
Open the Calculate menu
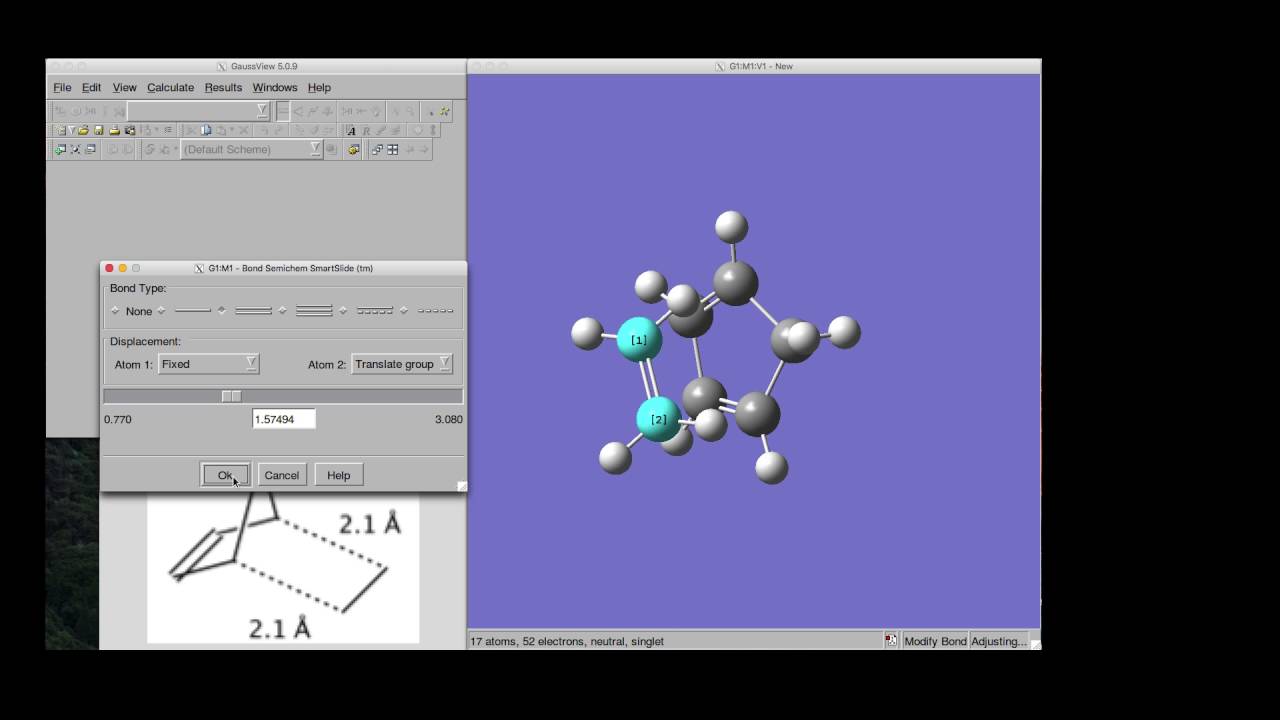pos(170,88)
